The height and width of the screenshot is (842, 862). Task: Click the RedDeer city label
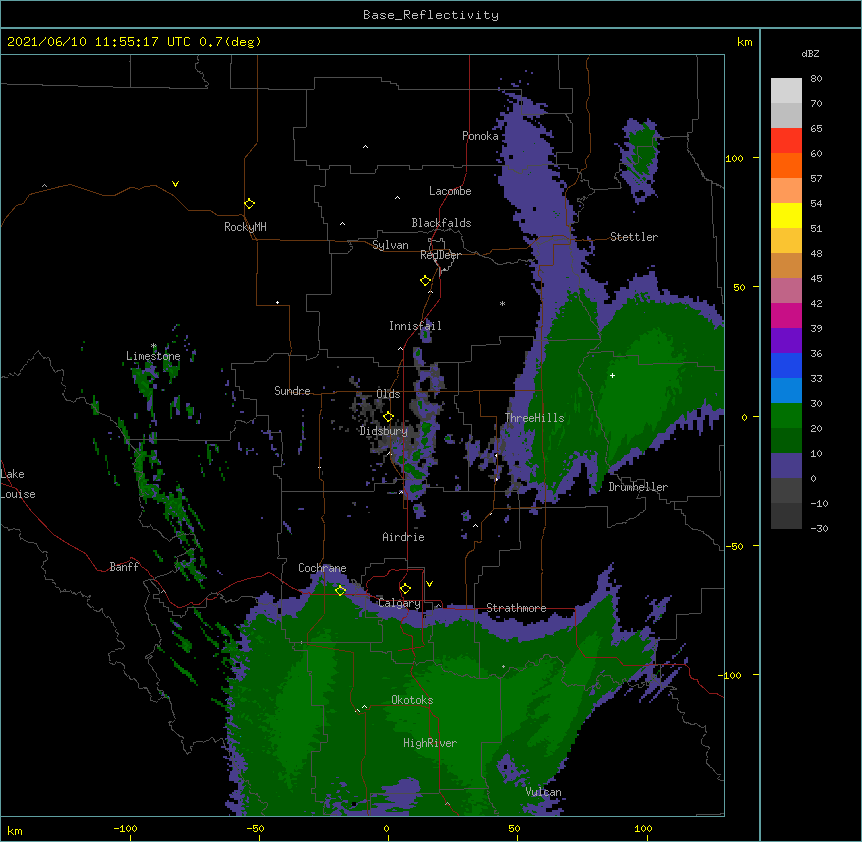tap(440, 255)
